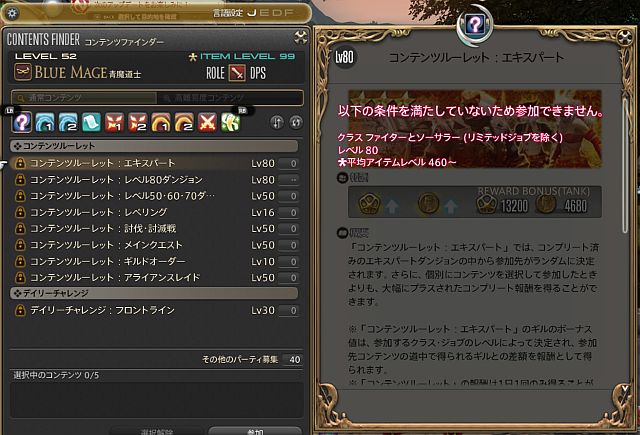Switch to the 高難易度コンテンツ tab
640x435 pixels.
pyautogui.click(x=230, y=98)
